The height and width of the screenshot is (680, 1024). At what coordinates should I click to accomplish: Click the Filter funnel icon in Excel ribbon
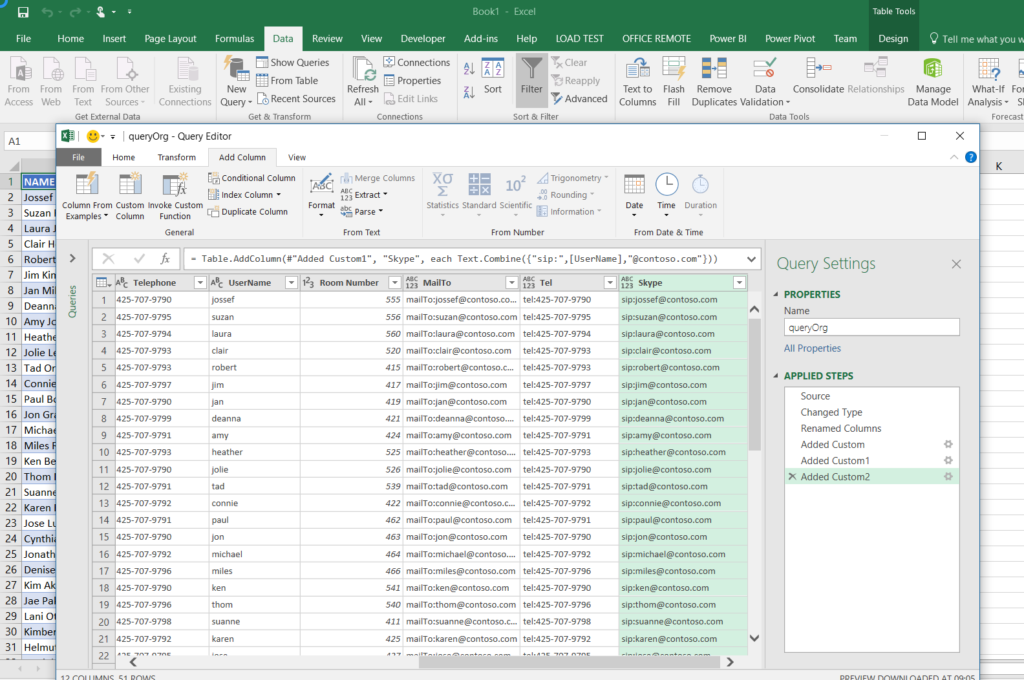click(532, 69)
